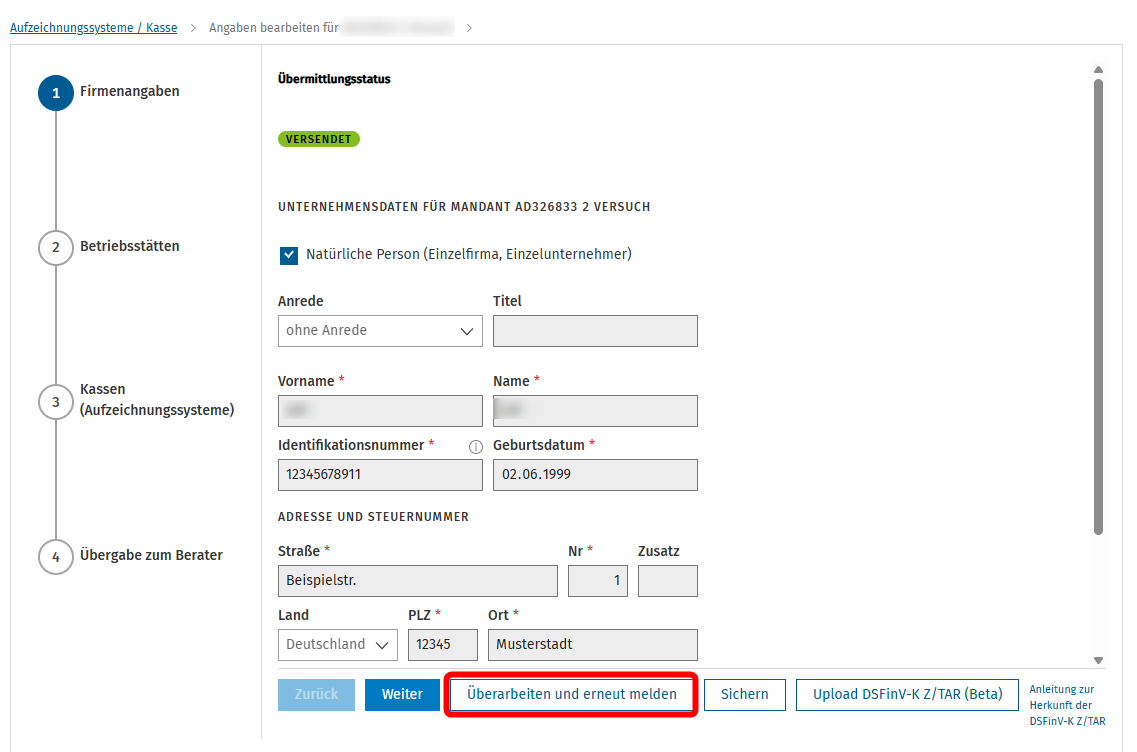Select step 1 circle for Firmenangaben

[56, 93]
